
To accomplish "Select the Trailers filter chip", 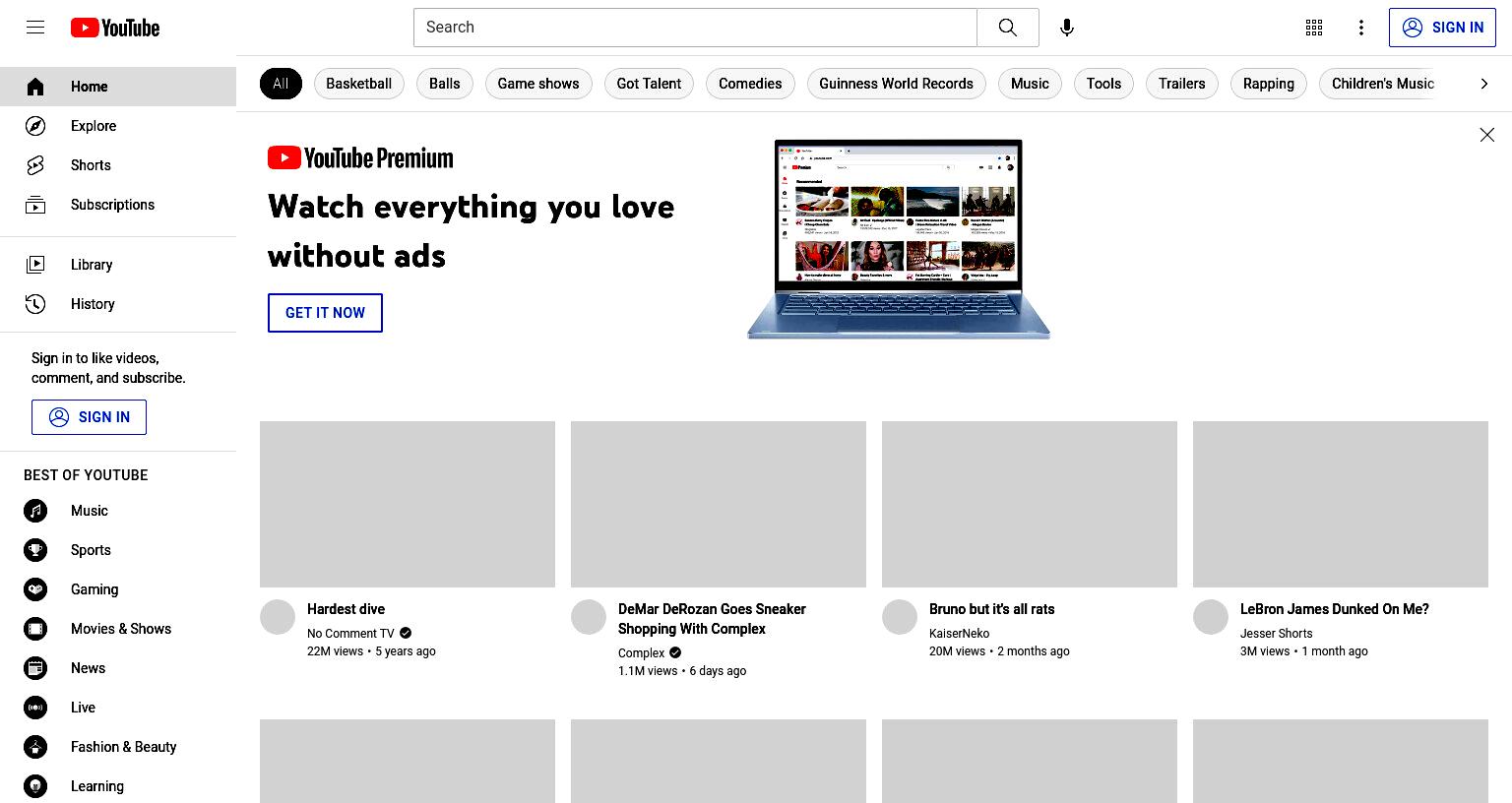I will point(1182,84).
